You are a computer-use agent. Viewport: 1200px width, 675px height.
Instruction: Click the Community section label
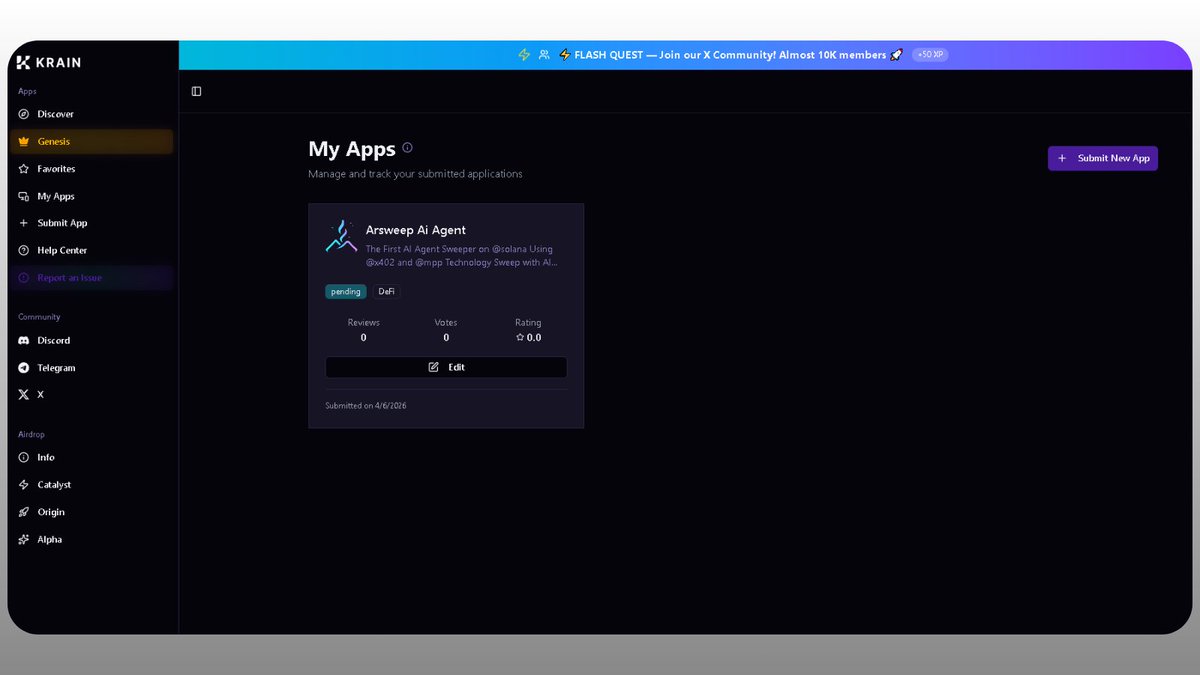pyautogui.click(x=39, y=317)
